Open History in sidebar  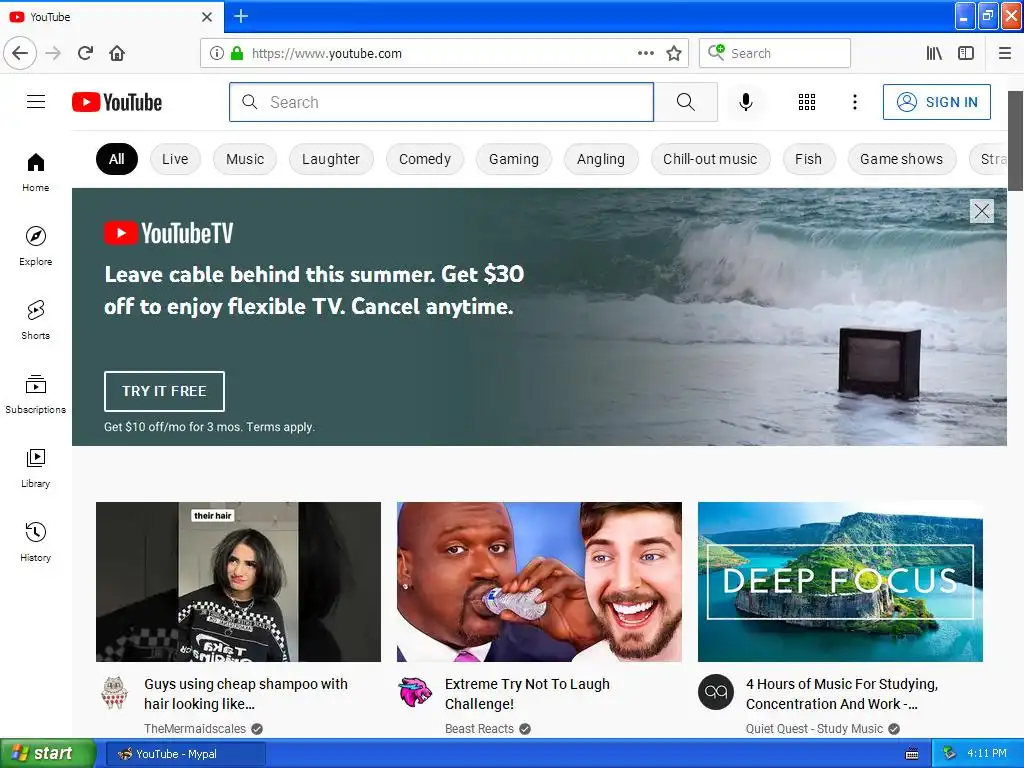[35, 542]
